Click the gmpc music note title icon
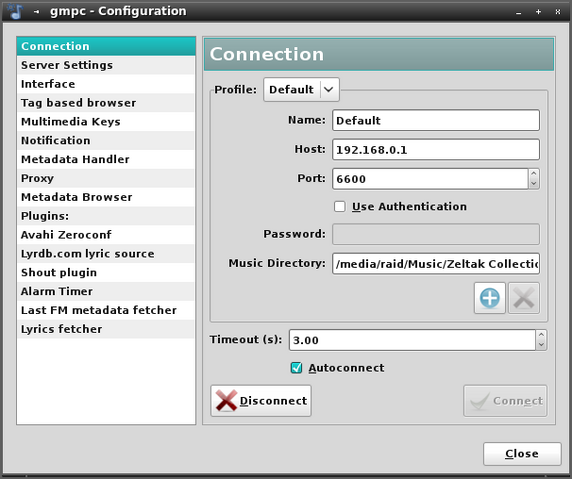Image resolution: width=572 pixels, height=479 pixels. (x=15, y=11)
